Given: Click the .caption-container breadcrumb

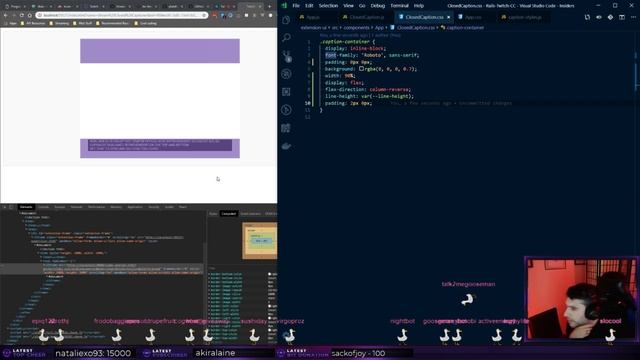Looking at the screenshot, I should 462,28.
